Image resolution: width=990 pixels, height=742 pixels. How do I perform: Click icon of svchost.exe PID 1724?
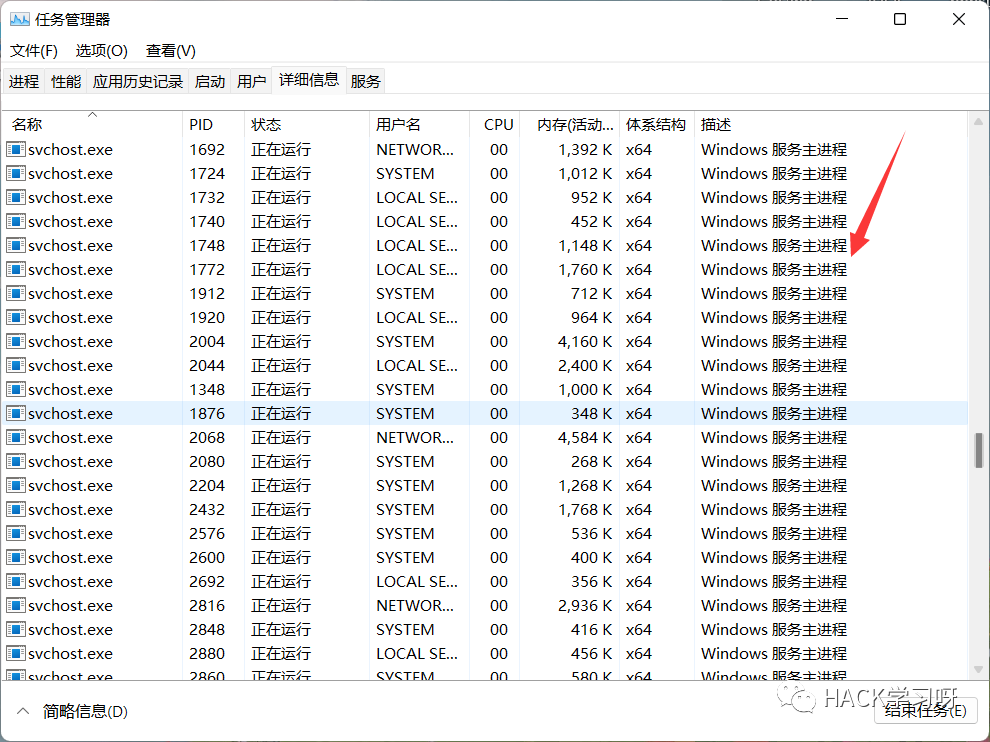[16, 174]
